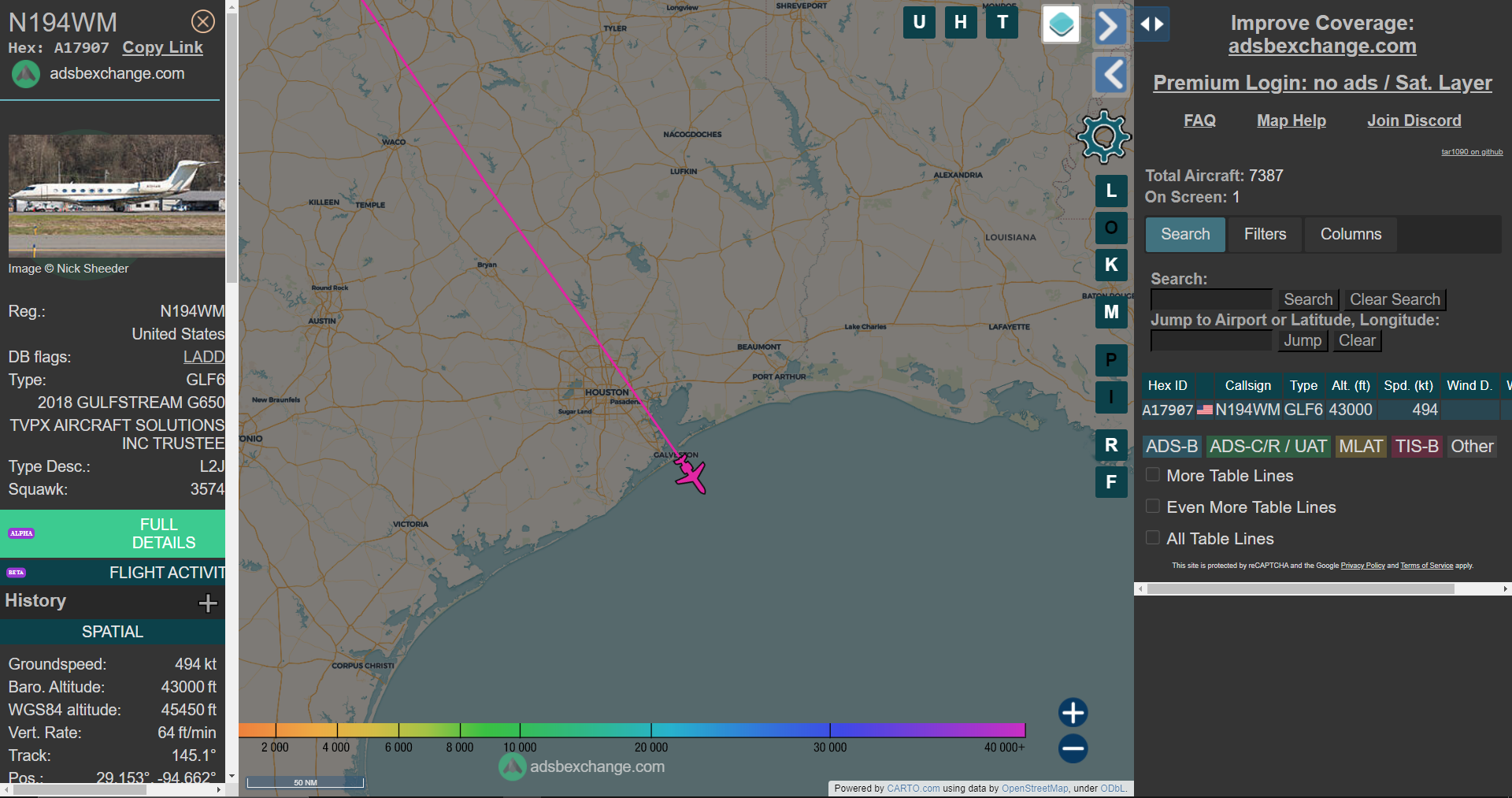Viewport: 1512px width, 798px height.
Task: Sort table by Alt. (ft) column
Action: 1351,385
